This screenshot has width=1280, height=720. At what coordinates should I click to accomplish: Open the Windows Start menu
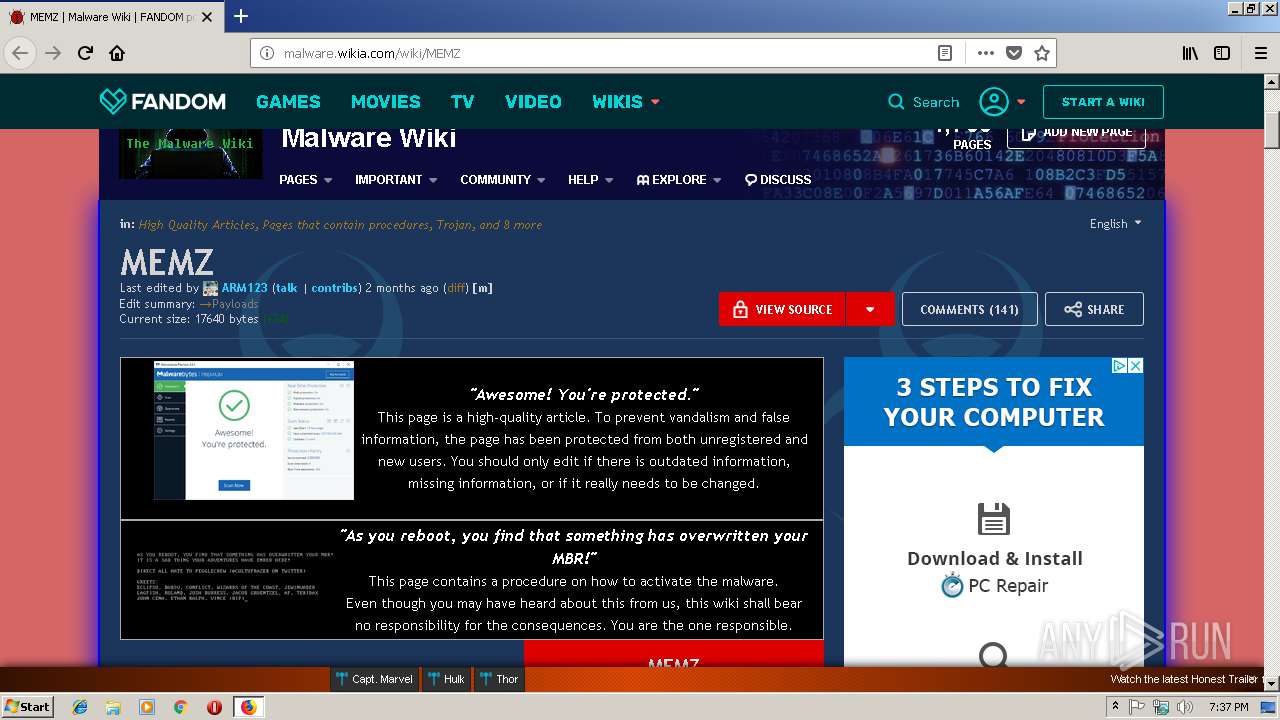[28, 707]
